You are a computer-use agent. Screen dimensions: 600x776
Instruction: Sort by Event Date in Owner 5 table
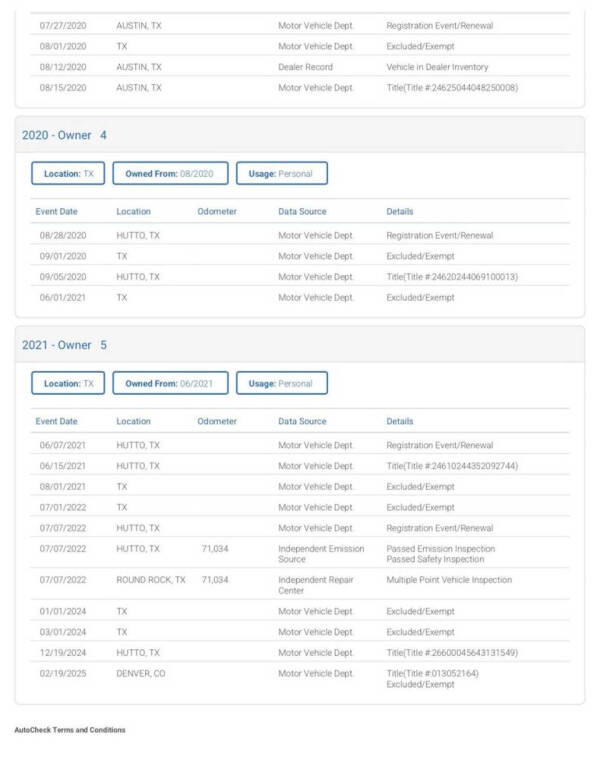56,422
